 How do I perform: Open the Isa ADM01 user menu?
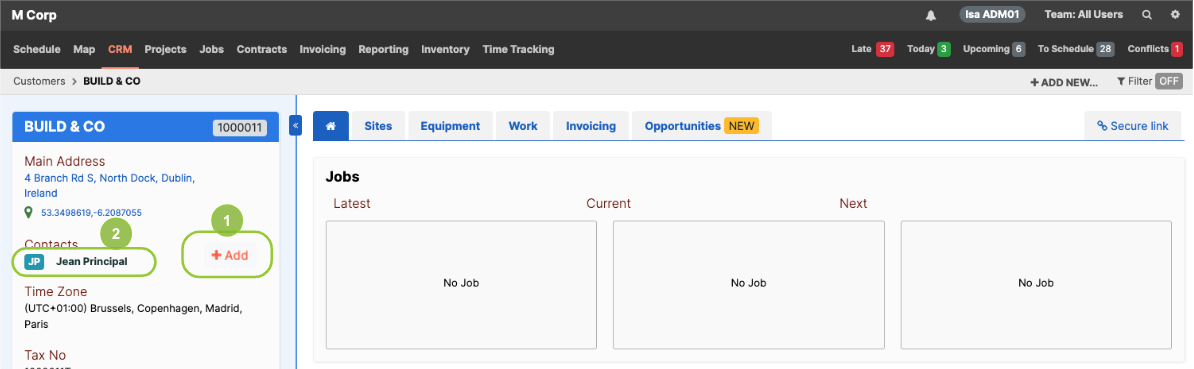click(x=992, y=15)
